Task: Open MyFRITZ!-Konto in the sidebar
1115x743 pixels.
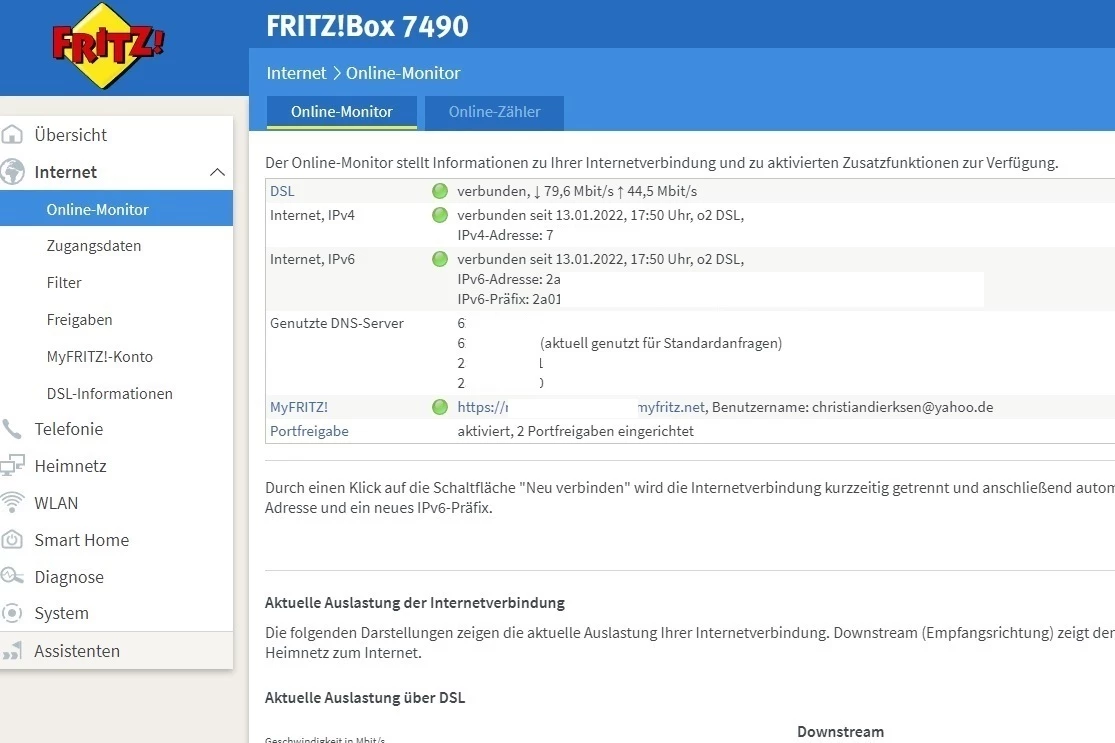Action: [x=100, y=356]
